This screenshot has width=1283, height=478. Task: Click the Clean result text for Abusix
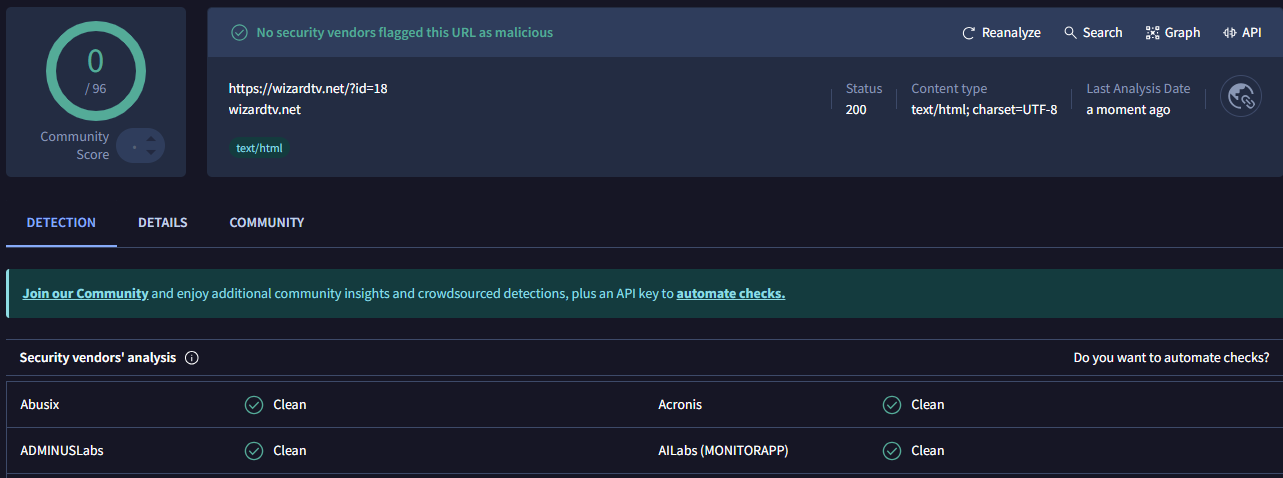point(290,405)
